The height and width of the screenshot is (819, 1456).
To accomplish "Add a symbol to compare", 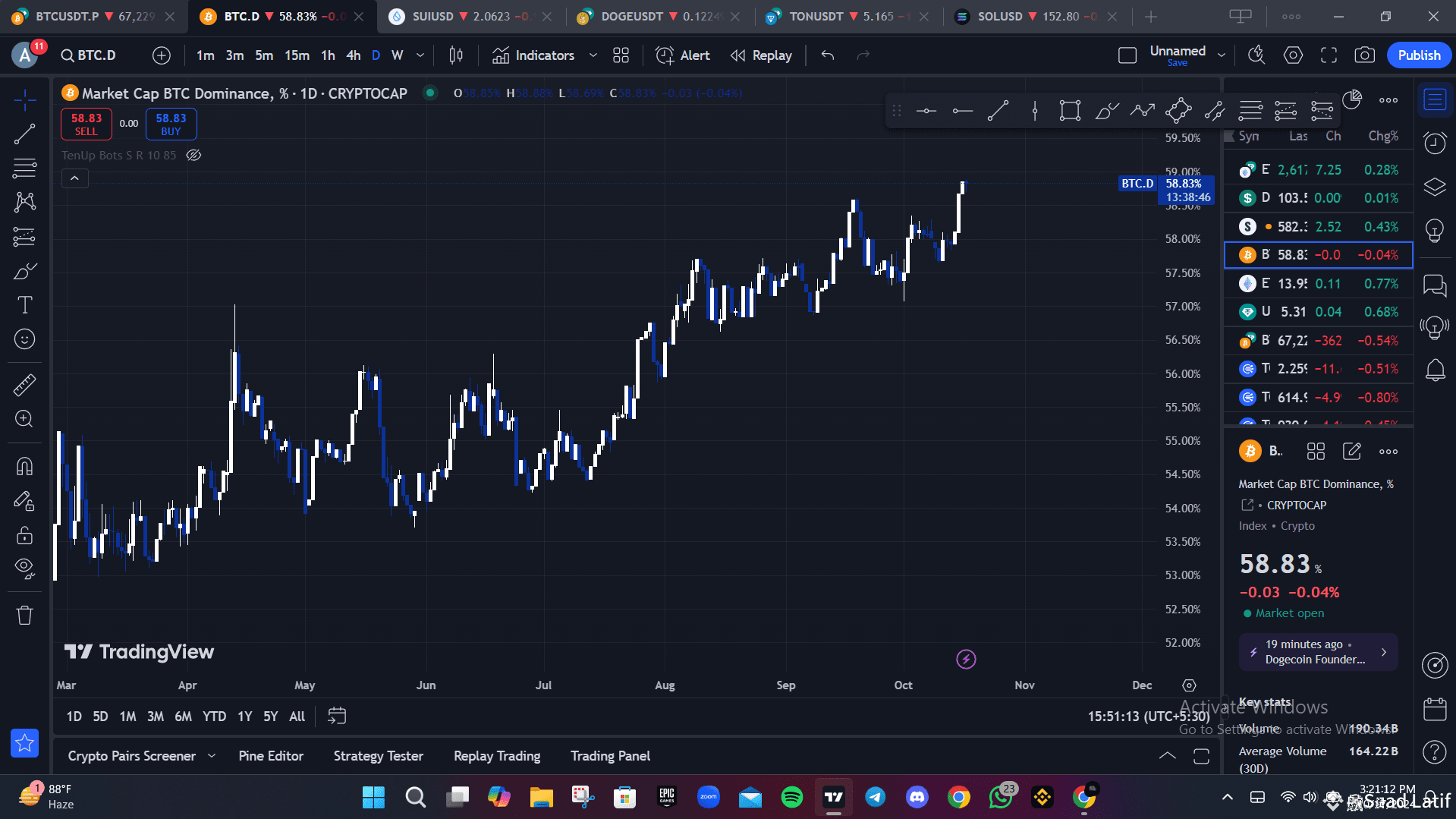I will [161, 55].
